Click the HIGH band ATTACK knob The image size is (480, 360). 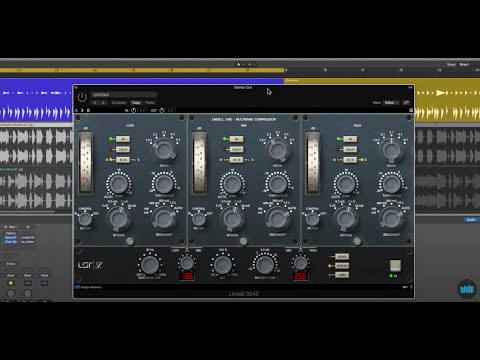point(346,219)
